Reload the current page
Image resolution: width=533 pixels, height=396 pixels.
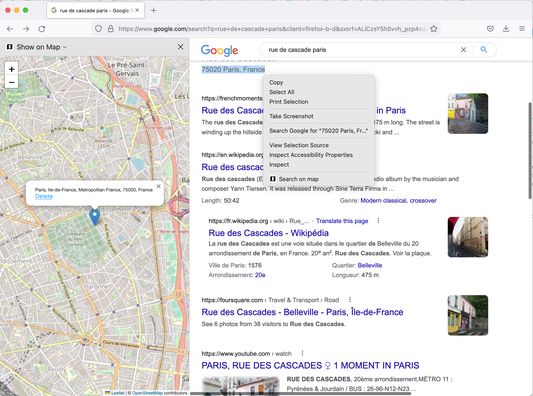42,29
